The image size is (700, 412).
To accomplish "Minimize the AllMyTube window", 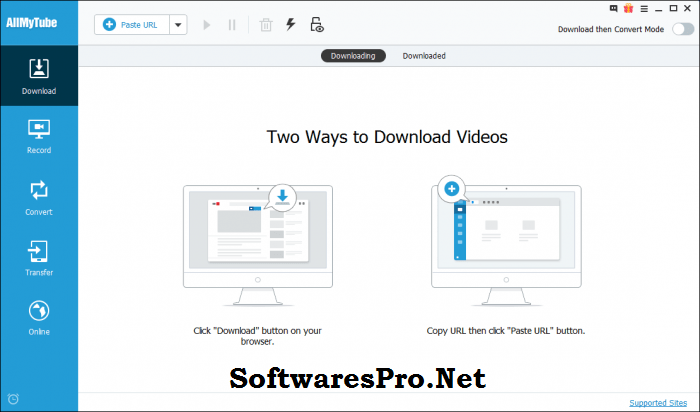I will click(x=658, y=9).
